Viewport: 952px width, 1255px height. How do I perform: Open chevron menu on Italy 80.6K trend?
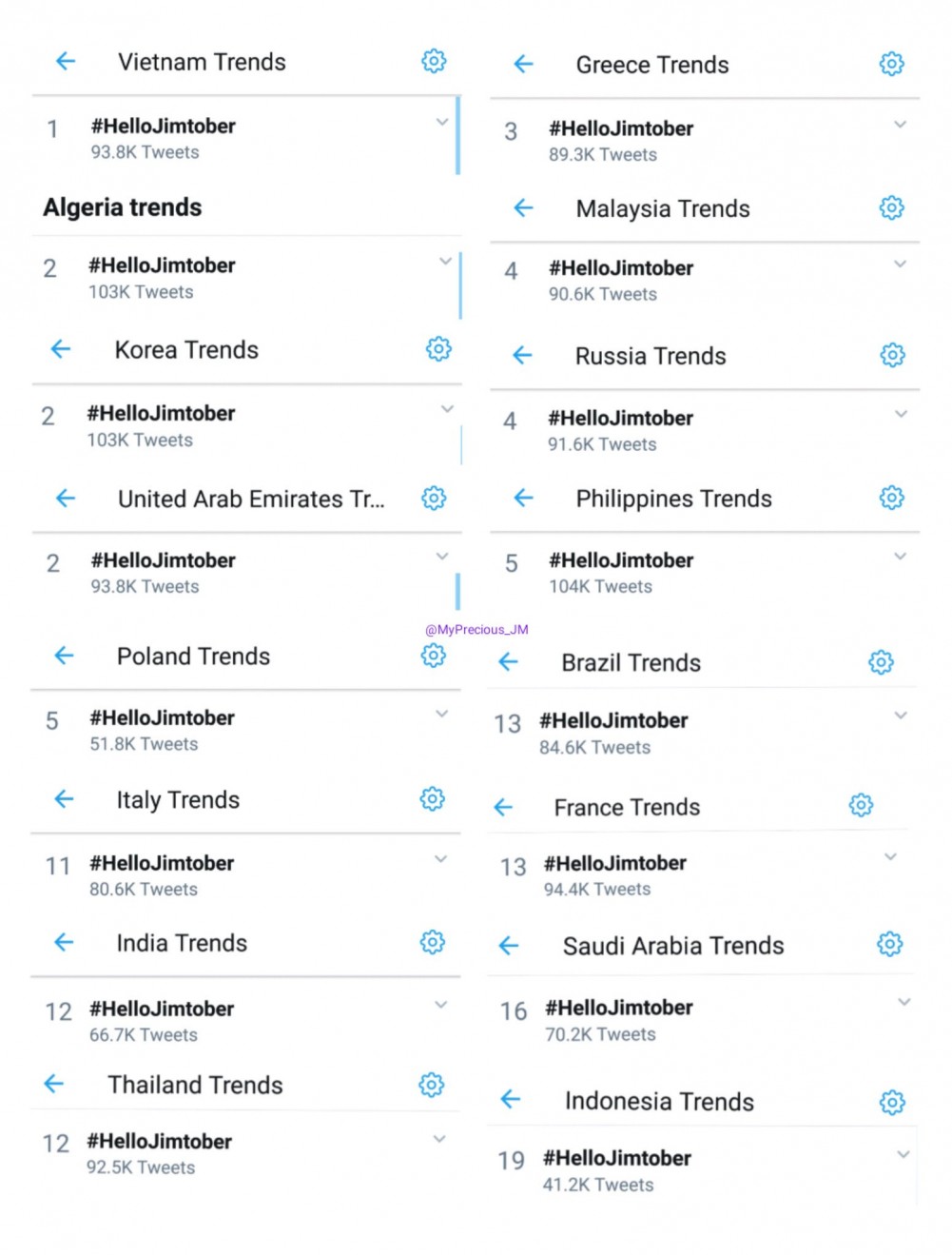click(x=440, y=859)
